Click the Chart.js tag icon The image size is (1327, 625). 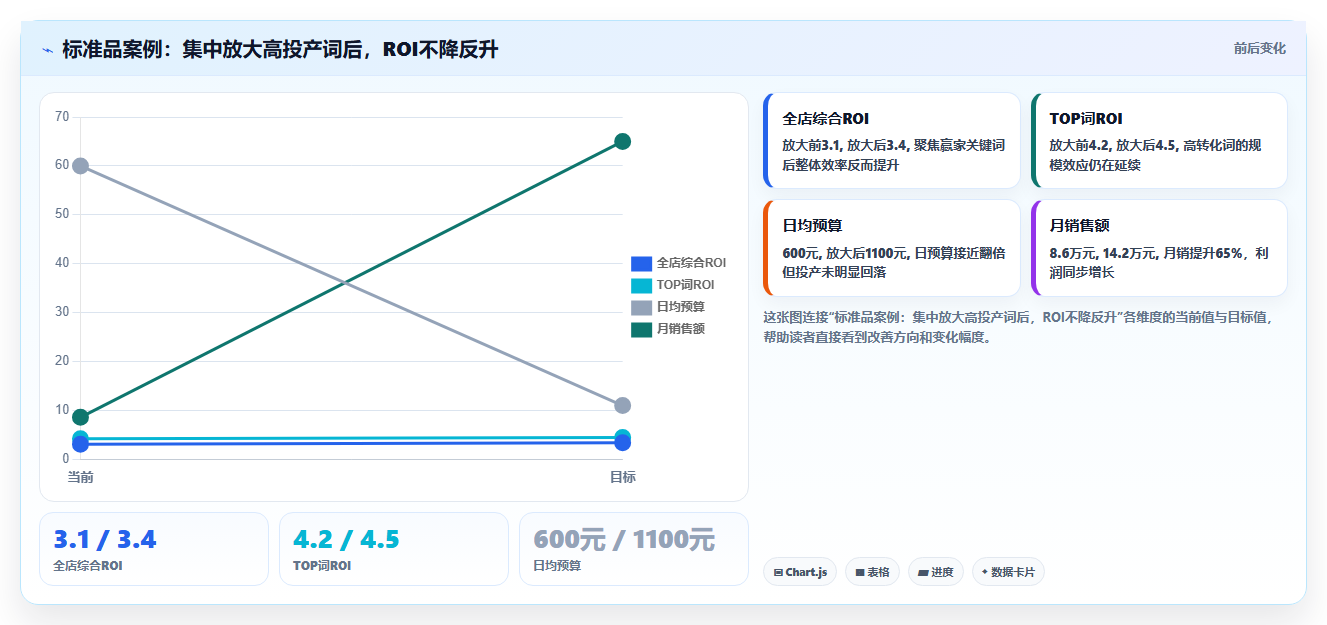(778, 573)
